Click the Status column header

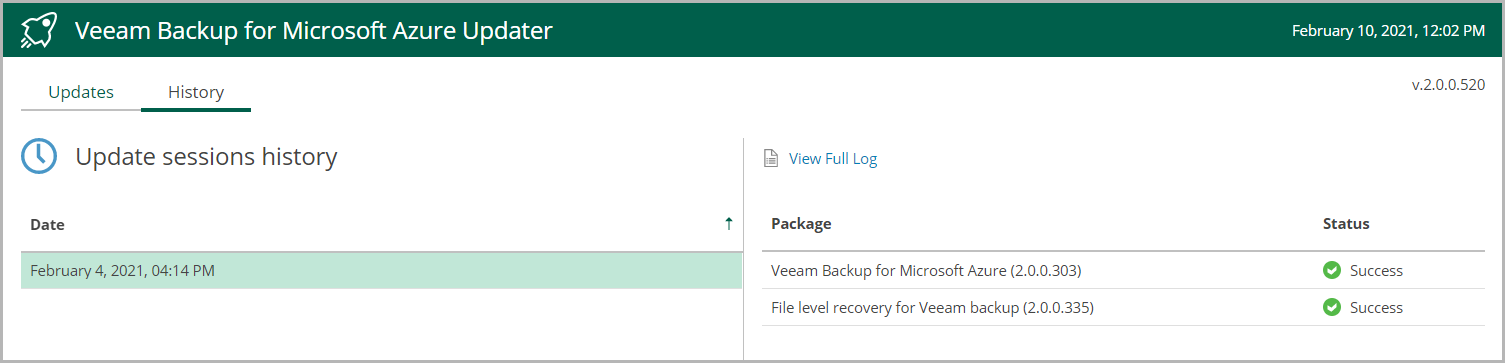tap(1346, 223)
